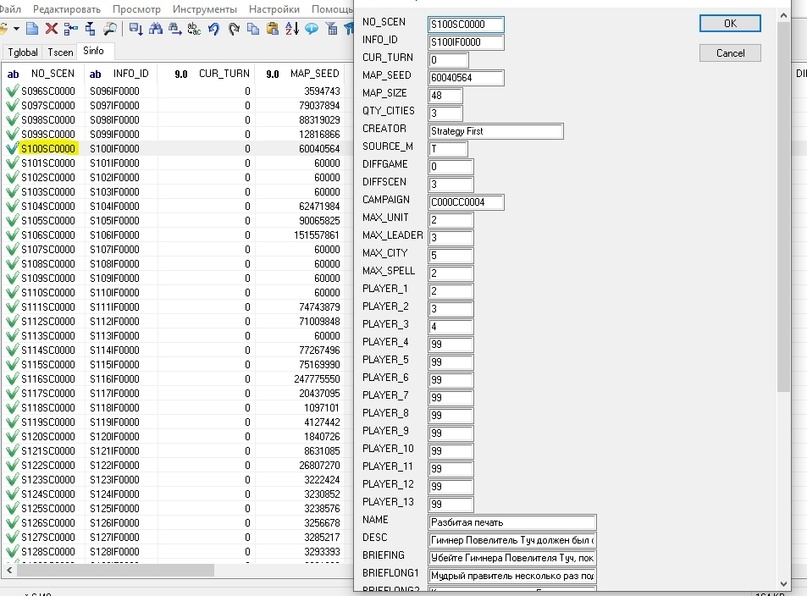This screenshot has width=807, height=596.
Task: Toggle the green checkmark on row S096SC0000
Action: coord(12,91)
